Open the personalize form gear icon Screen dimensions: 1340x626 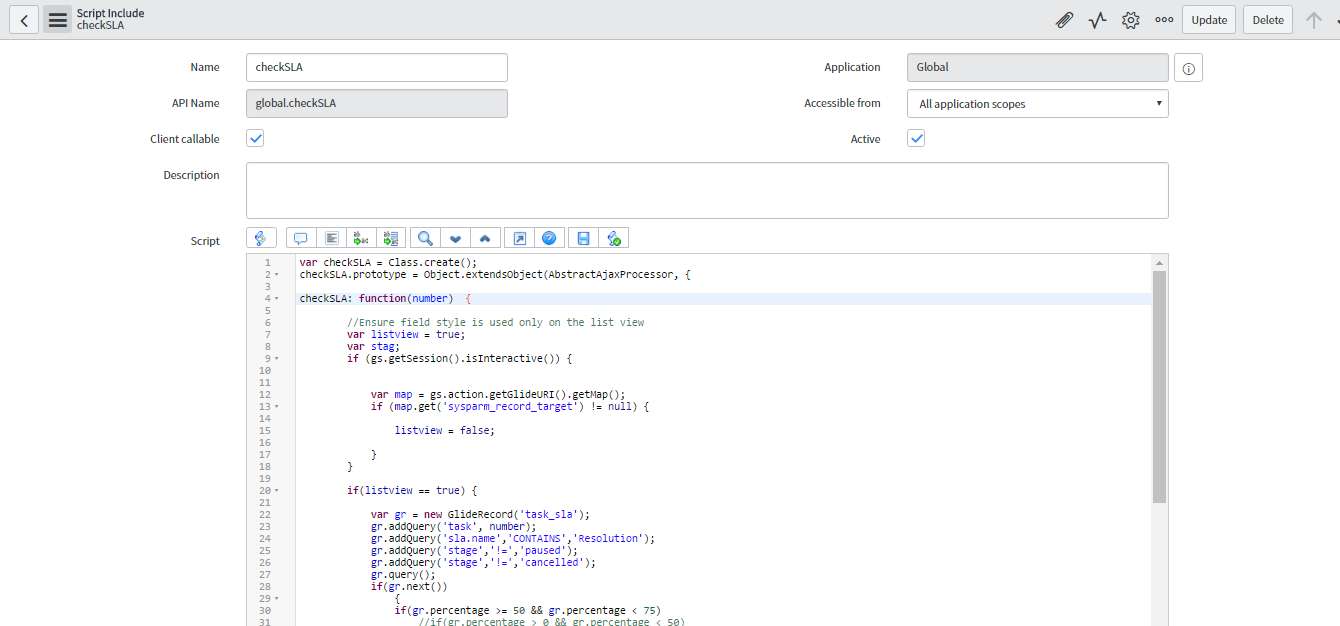click(1131, 20)
